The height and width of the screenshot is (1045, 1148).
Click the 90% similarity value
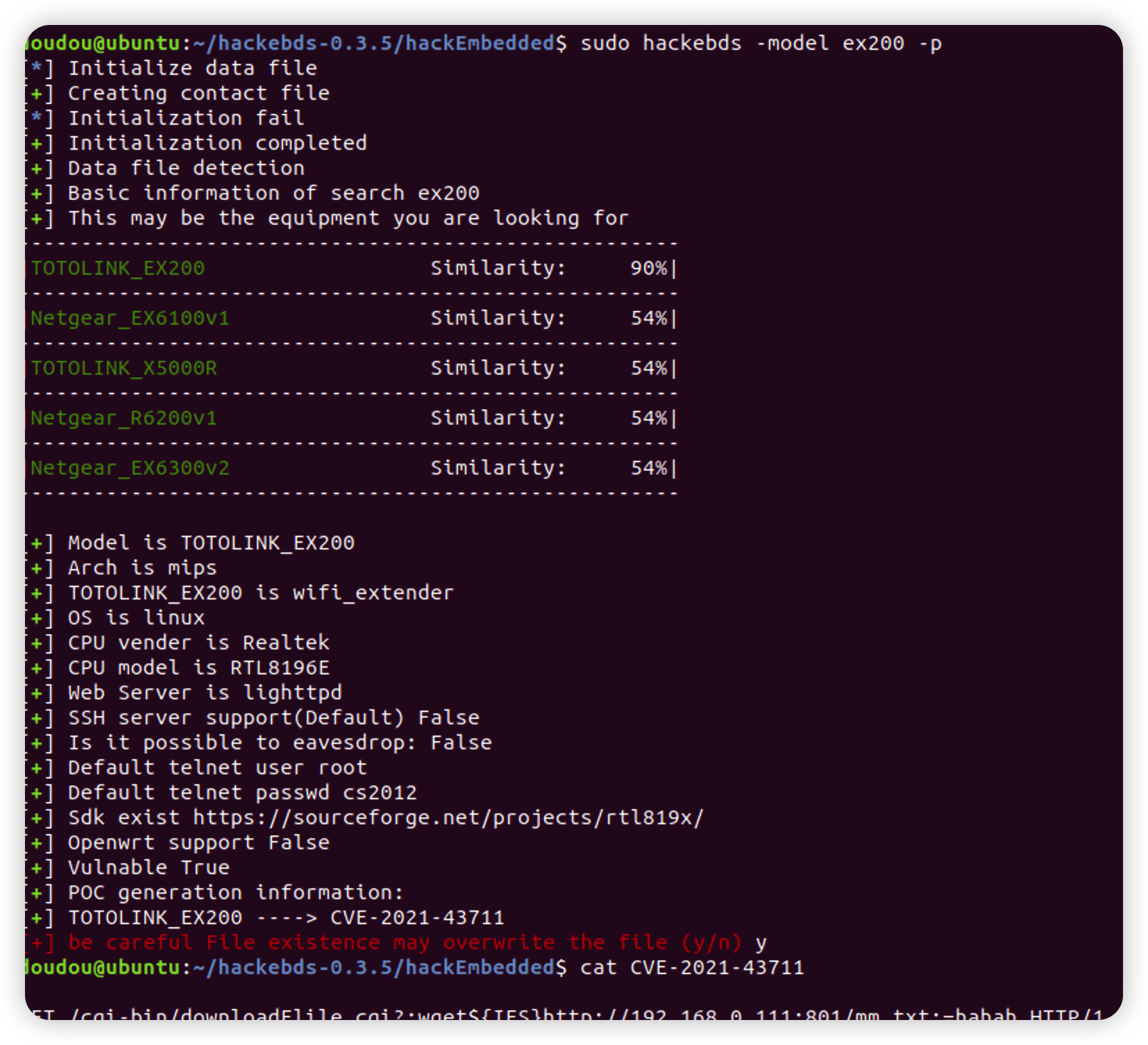click(x=648, y=268)
